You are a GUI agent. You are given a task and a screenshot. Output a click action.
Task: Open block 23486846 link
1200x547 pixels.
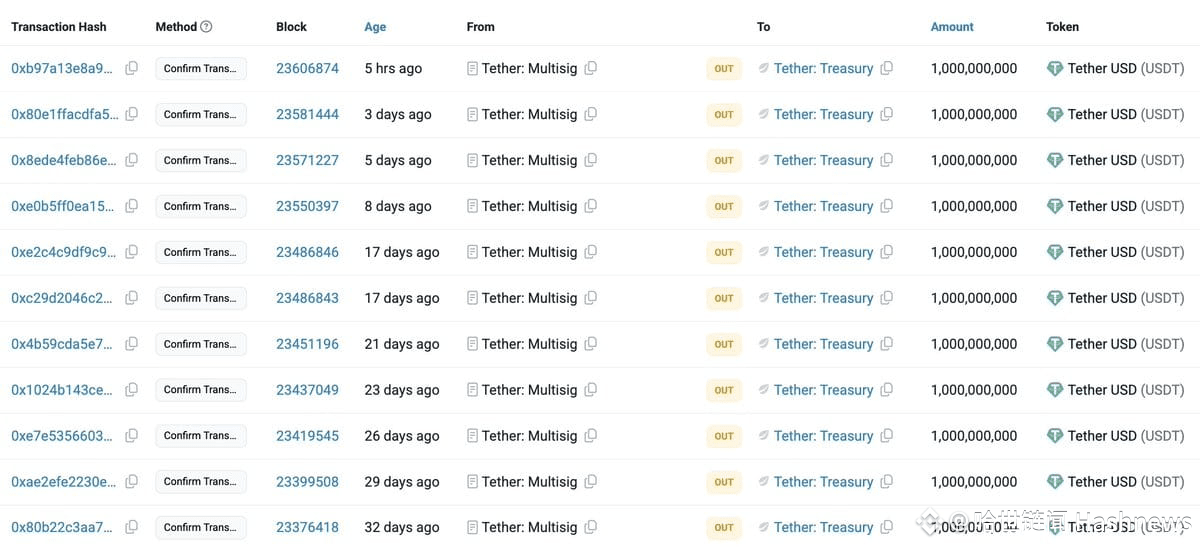pos(307,252)
